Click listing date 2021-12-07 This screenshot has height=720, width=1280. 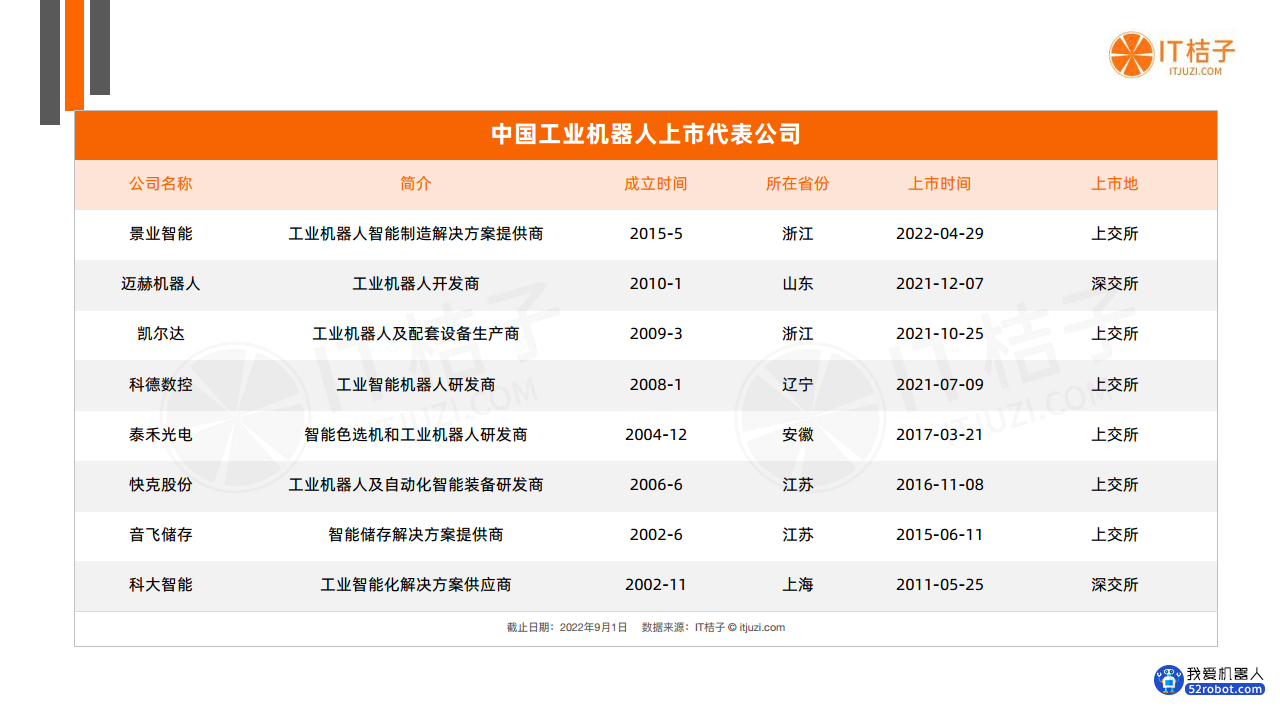(940, 284)
